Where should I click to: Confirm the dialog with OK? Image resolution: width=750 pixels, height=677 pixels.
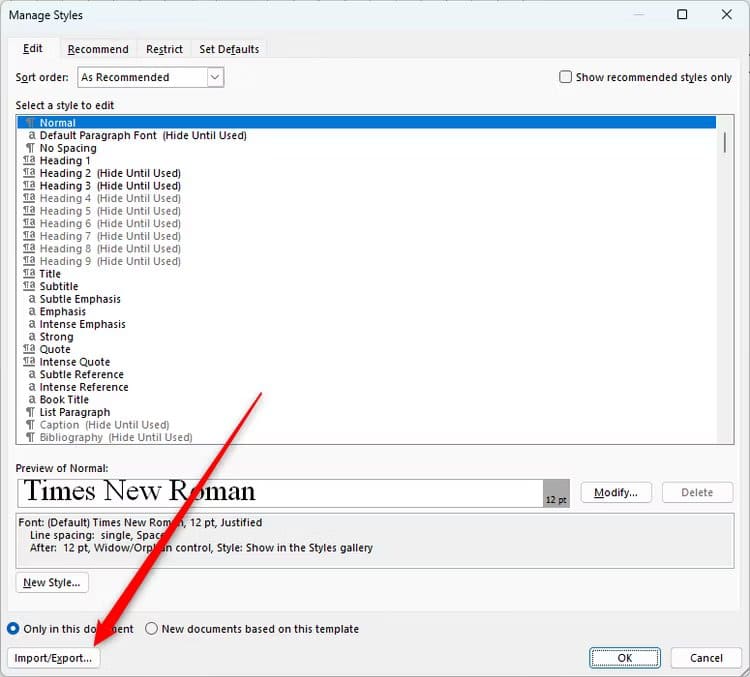point(624,658)
